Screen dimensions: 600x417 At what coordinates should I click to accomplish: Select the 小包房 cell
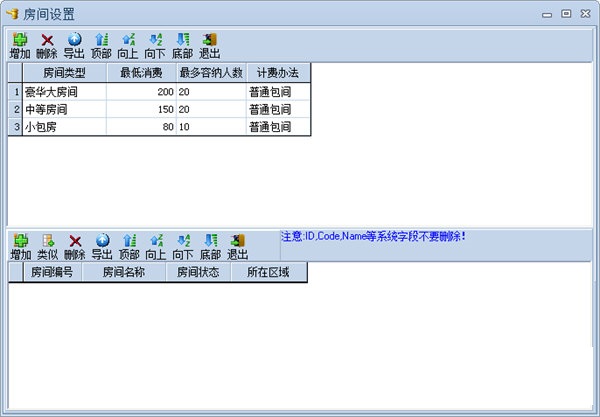click(64, 127)
